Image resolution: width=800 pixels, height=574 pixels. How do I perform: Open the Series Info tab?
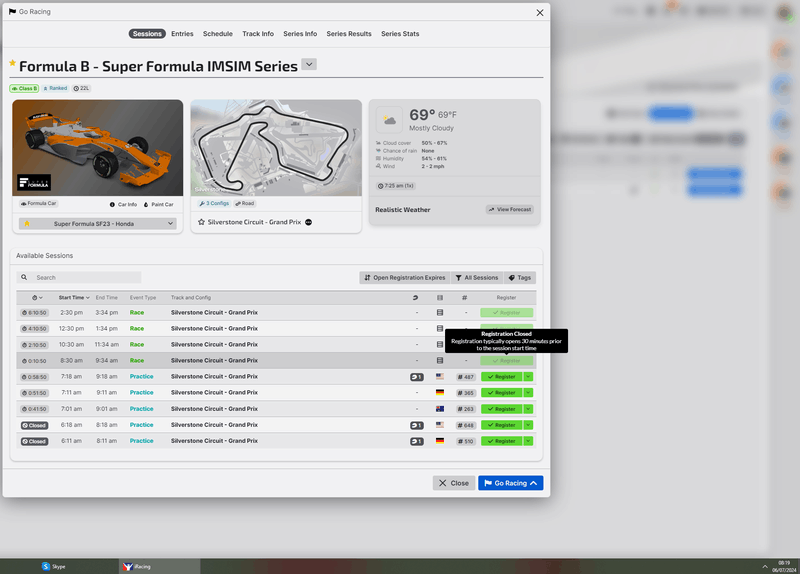(x=300, y=34)
